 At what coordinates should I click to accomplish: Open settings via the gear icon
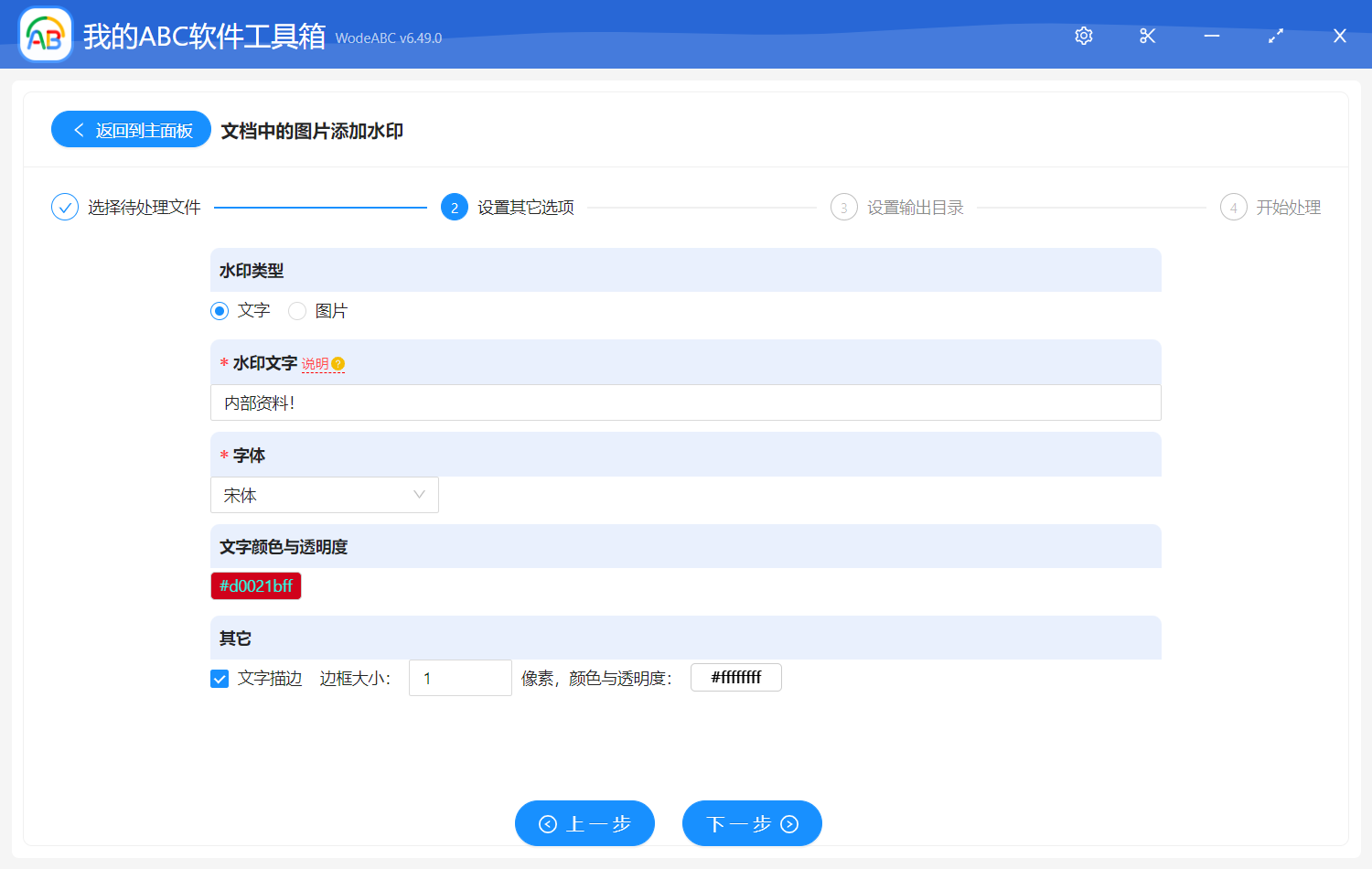1084,36
